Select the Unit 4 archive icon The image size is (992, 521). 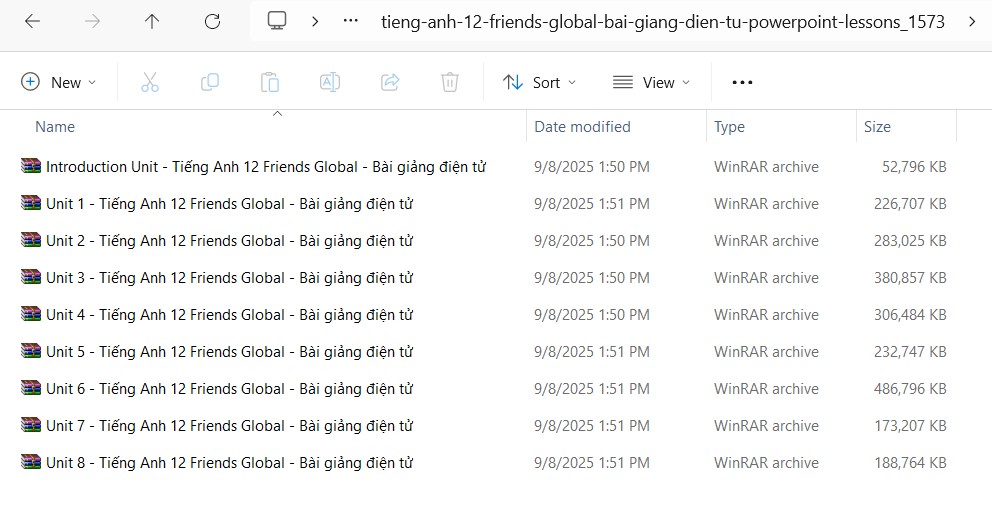click(31, 314)
